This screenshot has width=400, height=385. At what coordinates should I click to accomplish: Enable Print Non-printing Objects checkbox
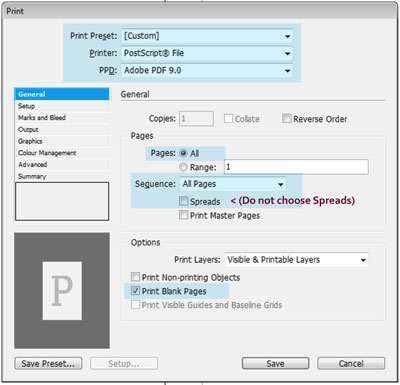tap(135, 277)
